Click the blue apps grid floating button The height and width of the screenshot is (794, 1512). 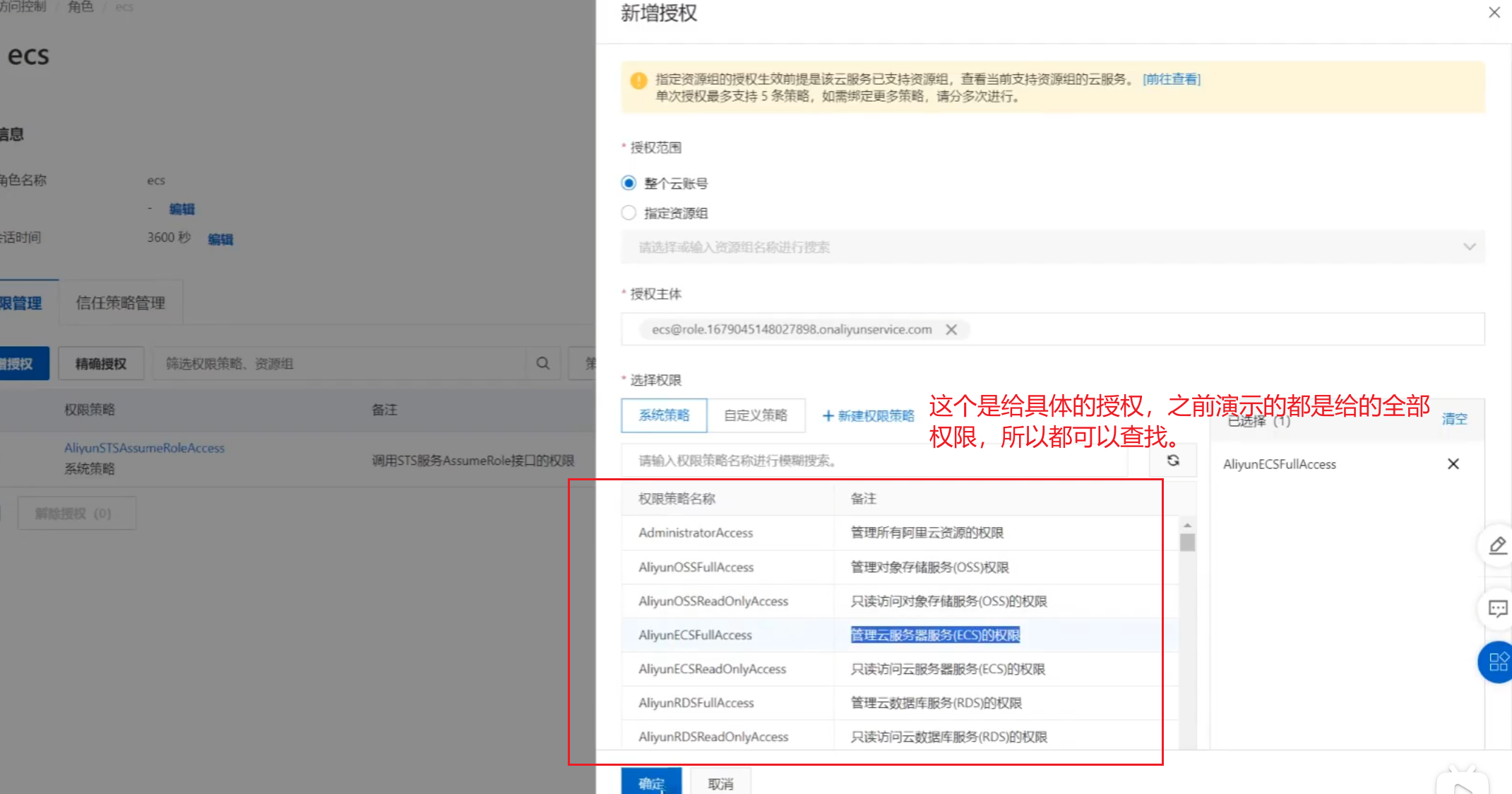(1497, 662)
